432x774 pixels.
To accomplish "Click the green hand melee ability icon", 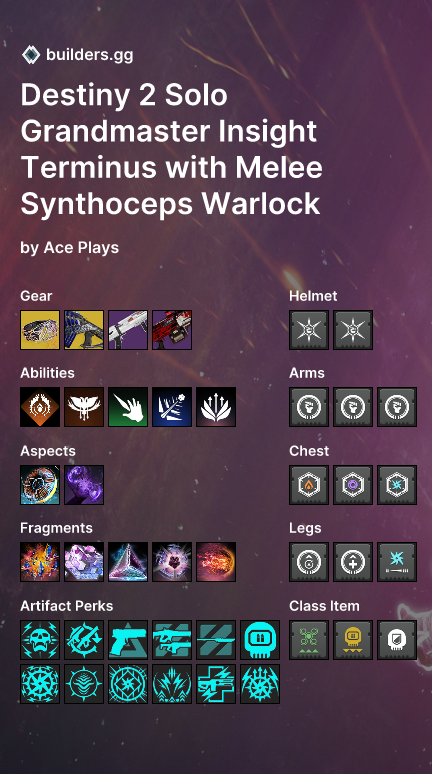I will tap(128, 407).
